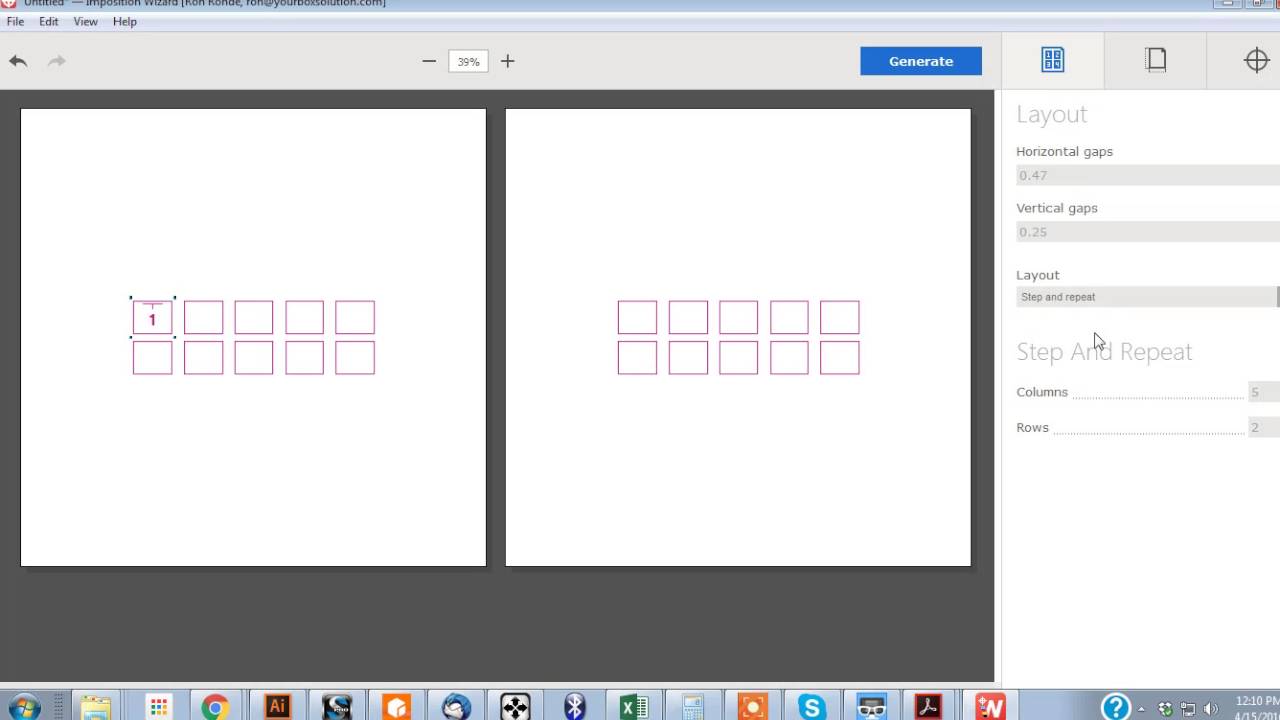Image resolution: width=1280 pixels, height=720 pixels.
Task: Open the orange screen capture taskbar icon
Action: 752,707
